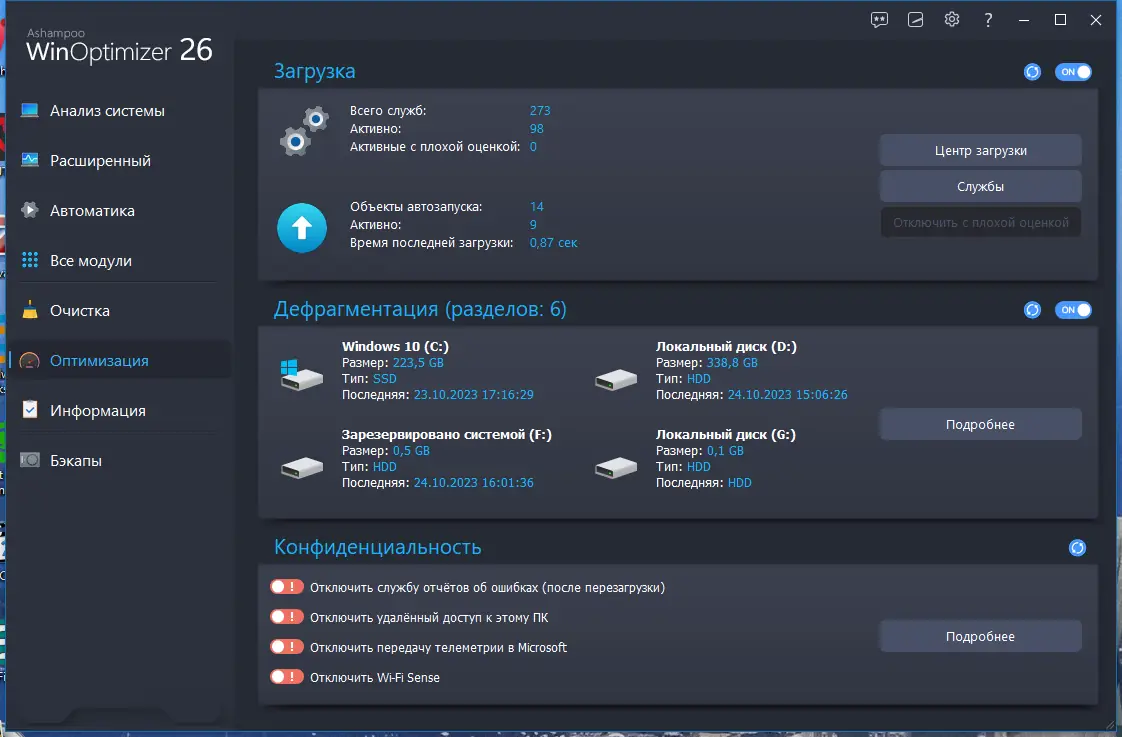The image size is (1122, 737).
Task: Click the Автоматика sidebar icon
Action: [x=29, y=210]
